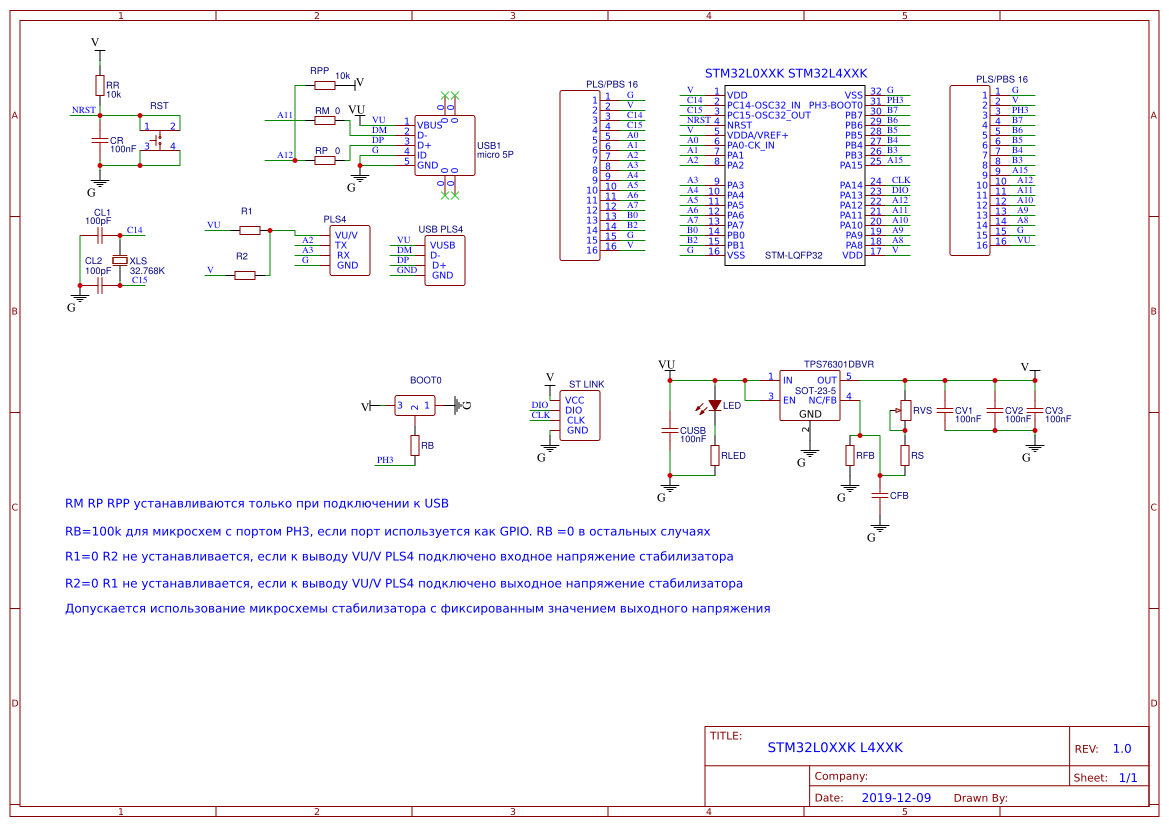Screen dimensions: 1169x827
Task: Click the NRST net label
Action: (84, 110)
